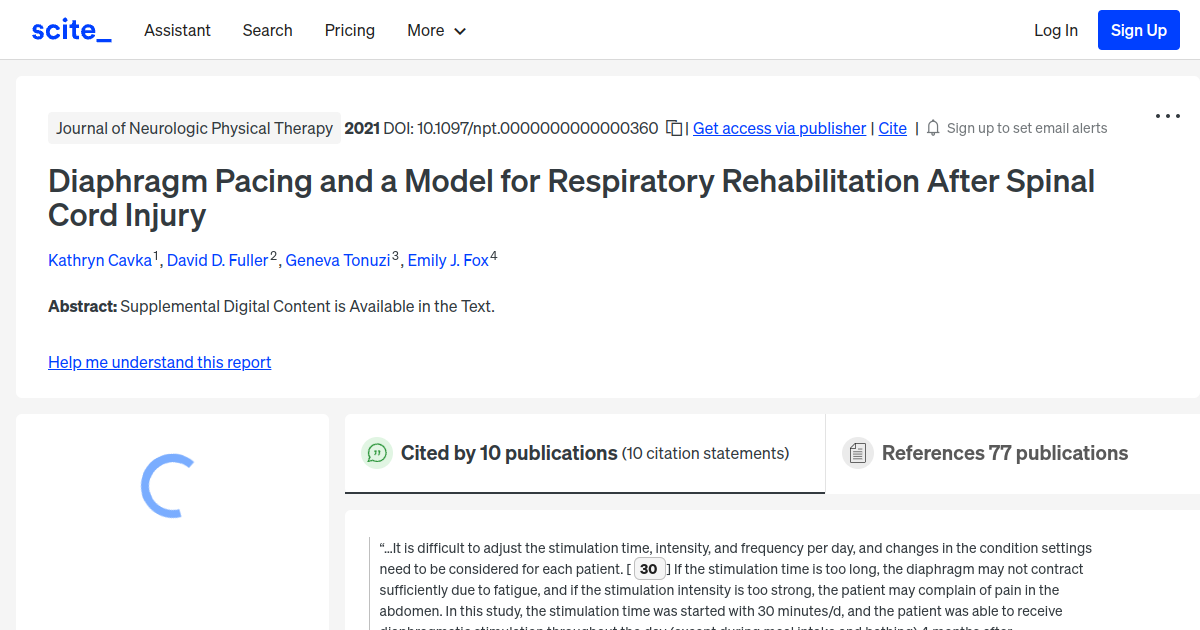The image size is (1200, 630).
Task: Click the References document icon
Action: pyautogui.click(x=857, y=452)
